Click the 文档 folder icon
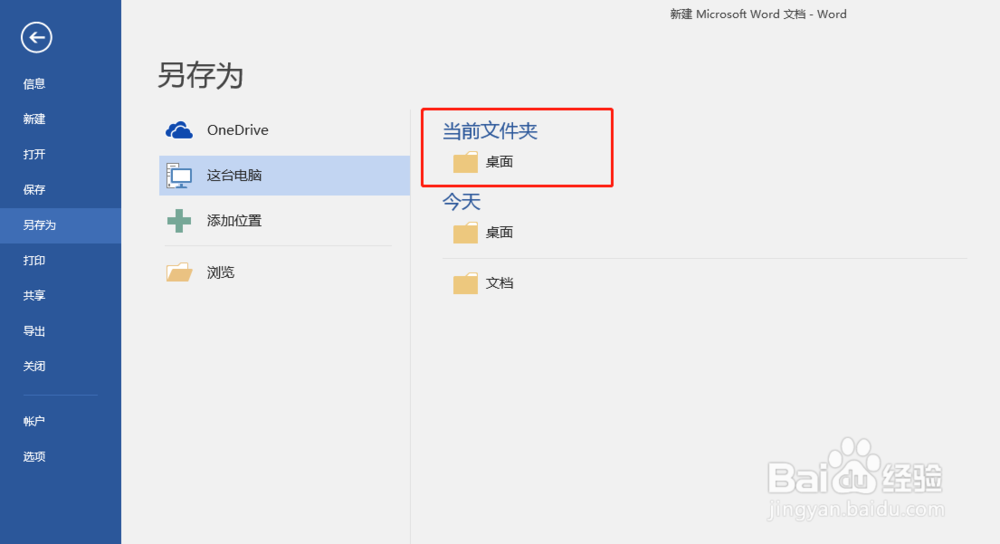 466,283
